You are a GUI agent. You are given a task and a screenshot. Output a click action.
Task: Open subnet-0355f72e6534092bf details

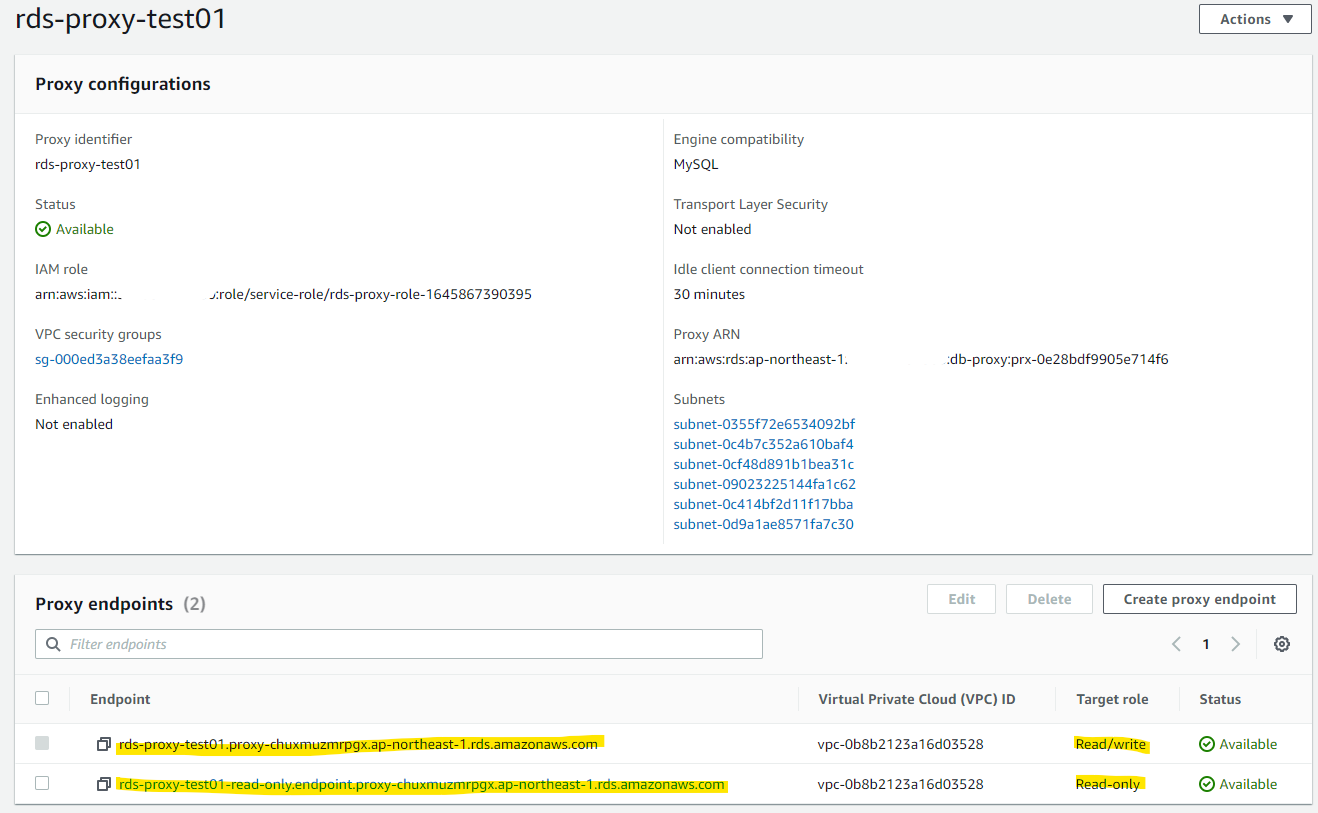click(x=764, y=423)
